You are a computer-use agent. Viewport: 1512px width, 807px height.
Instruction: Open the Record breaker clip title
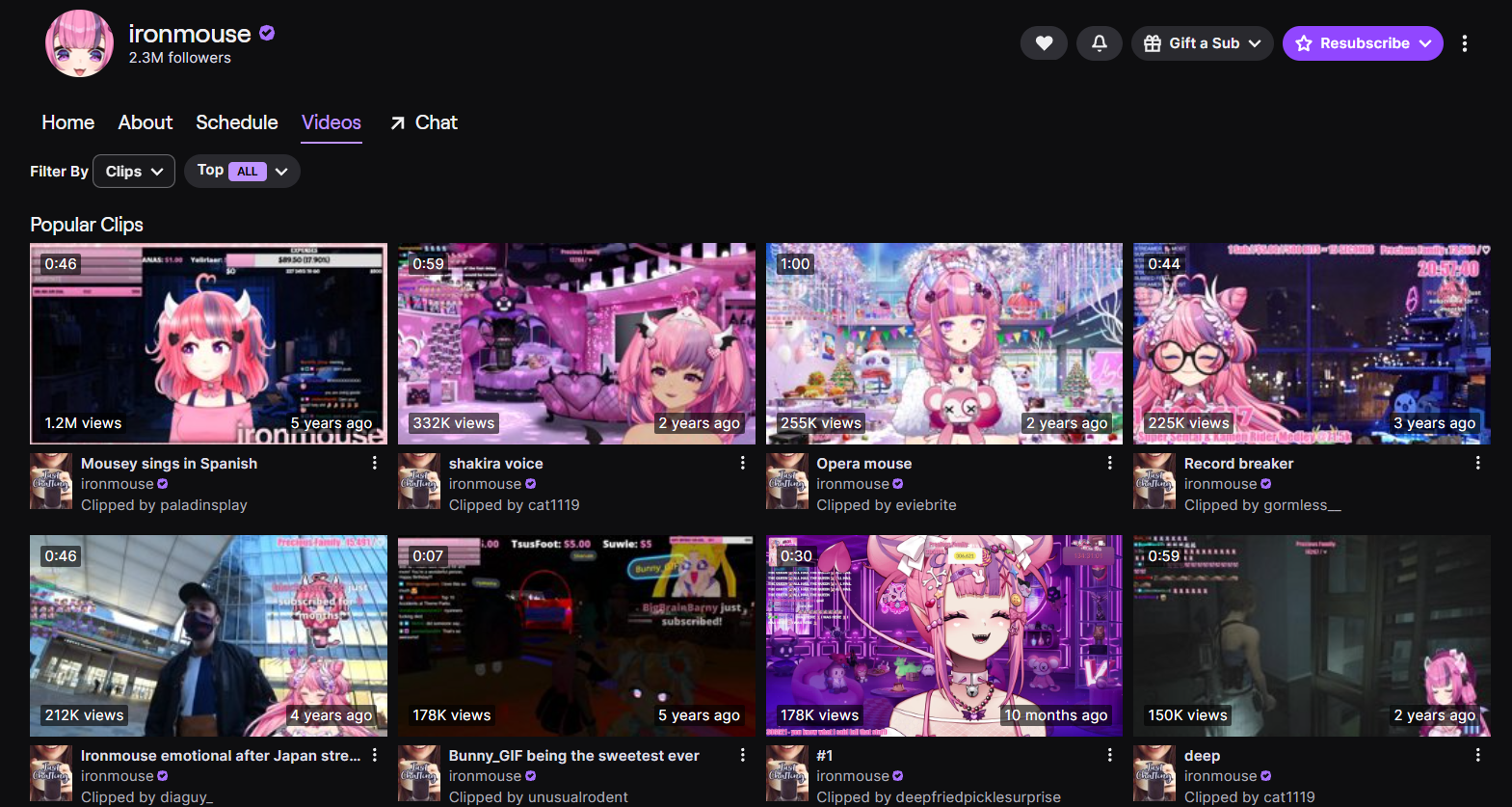tap(1238, 464)
